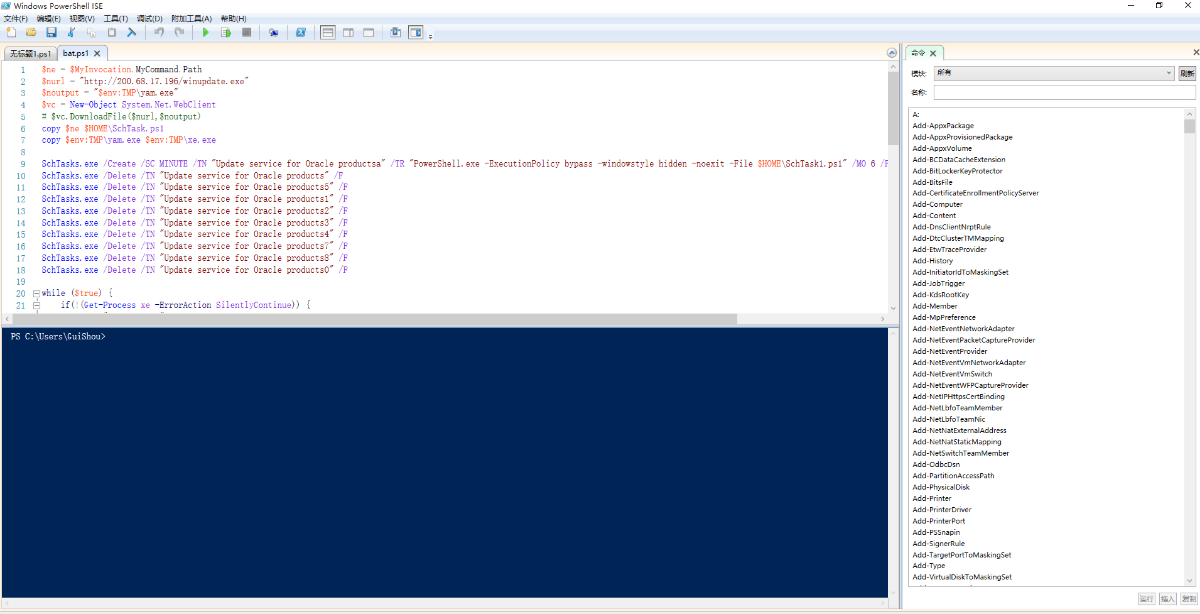Open the 文件(F) menu
The image size is (1200, 614).
15,18
